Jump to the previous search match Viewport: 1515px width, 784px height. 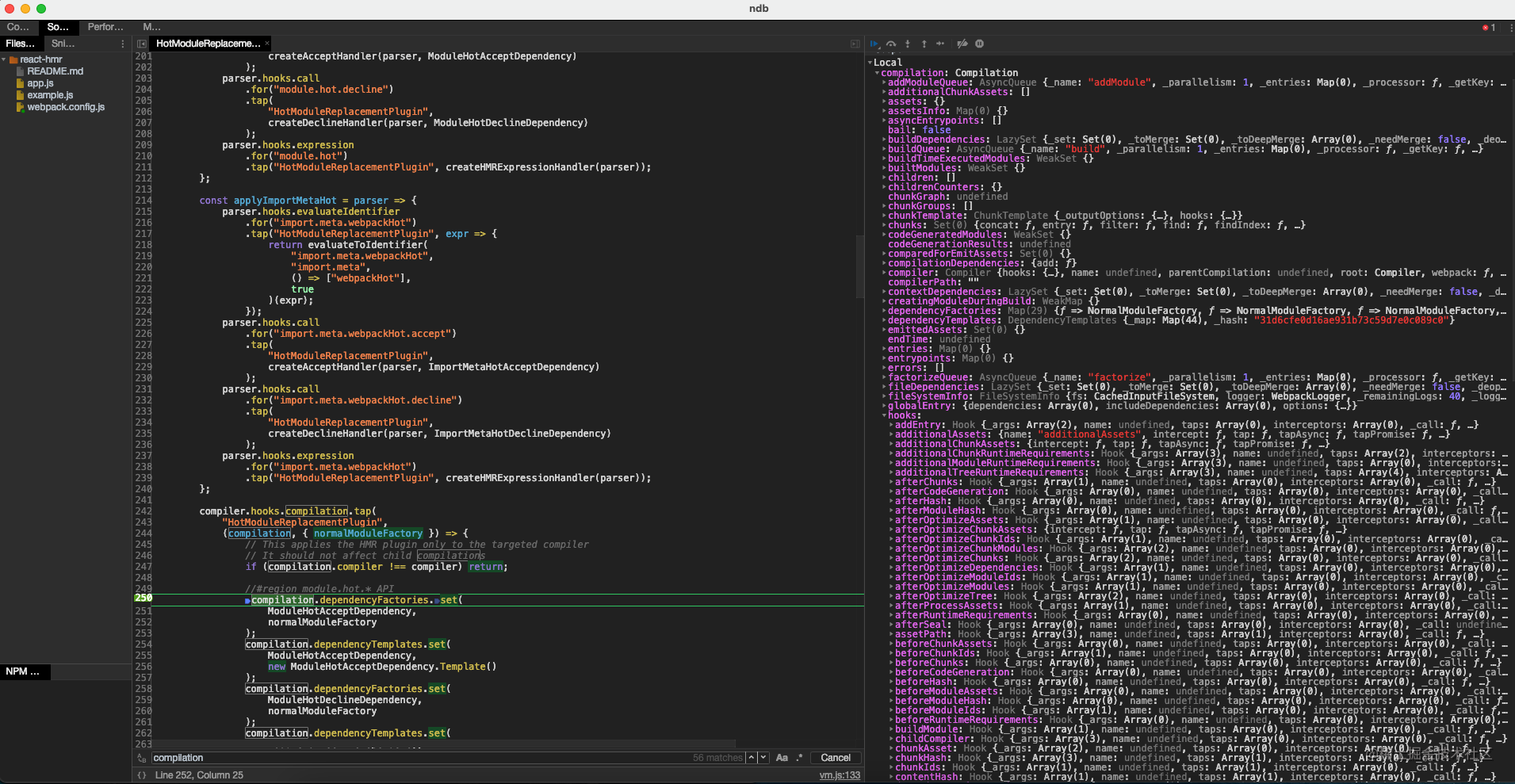(752, 758)
